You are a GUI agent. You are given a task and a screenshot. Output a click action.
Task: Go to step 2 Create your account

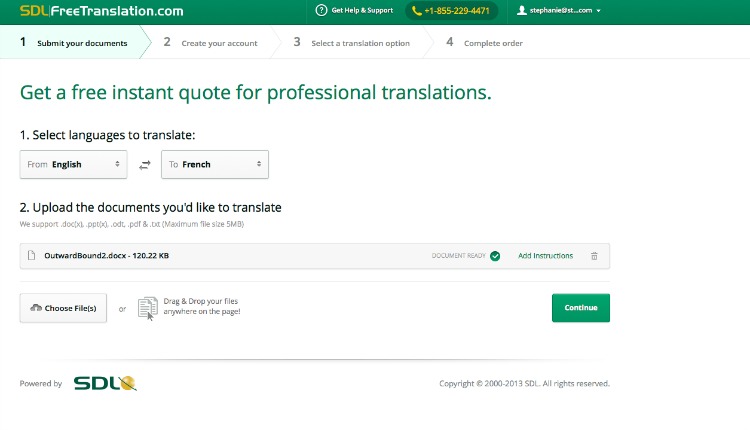tap(210, 43)
